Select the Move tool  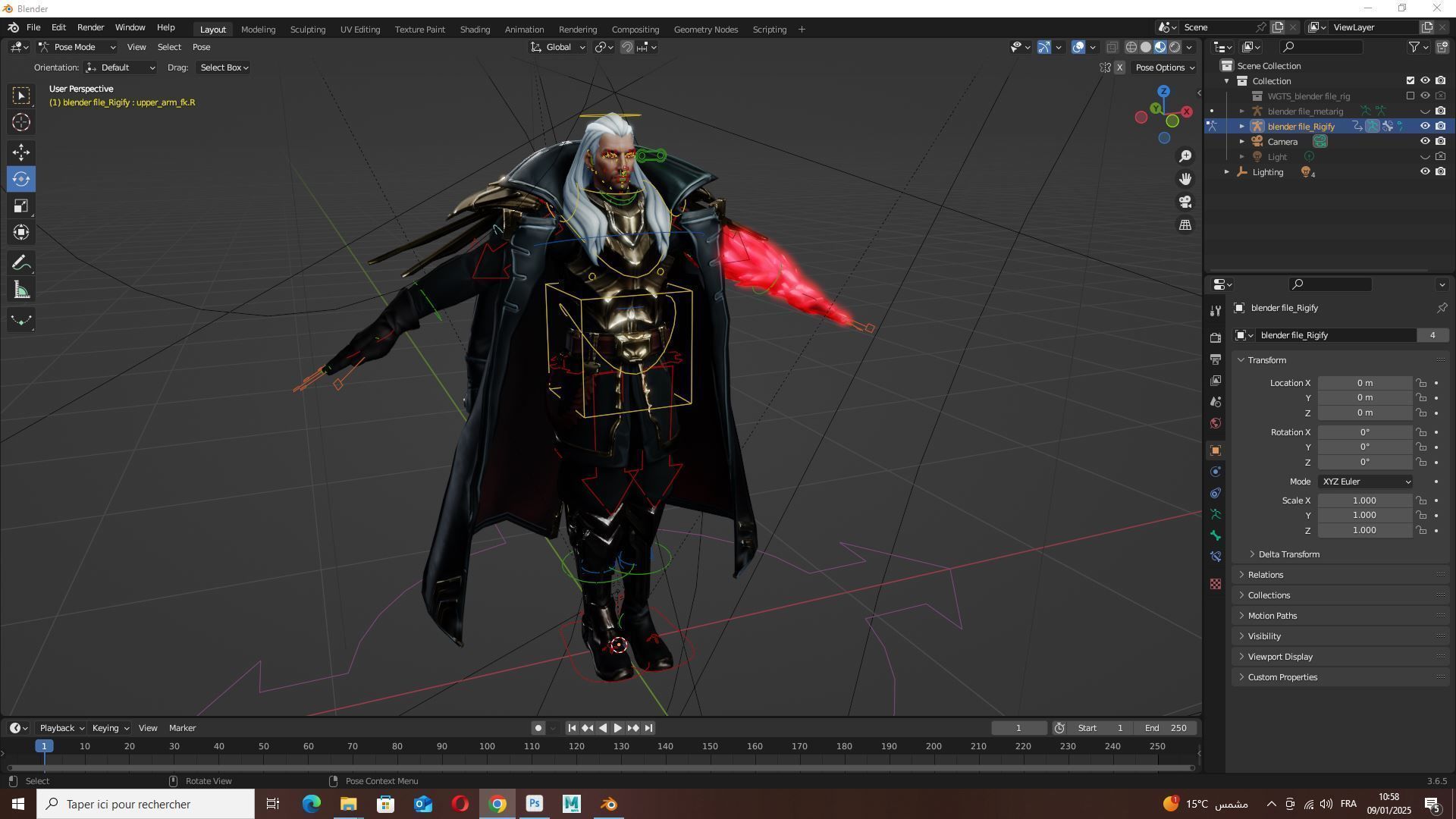pyautogui.click(x=21, y=152)
